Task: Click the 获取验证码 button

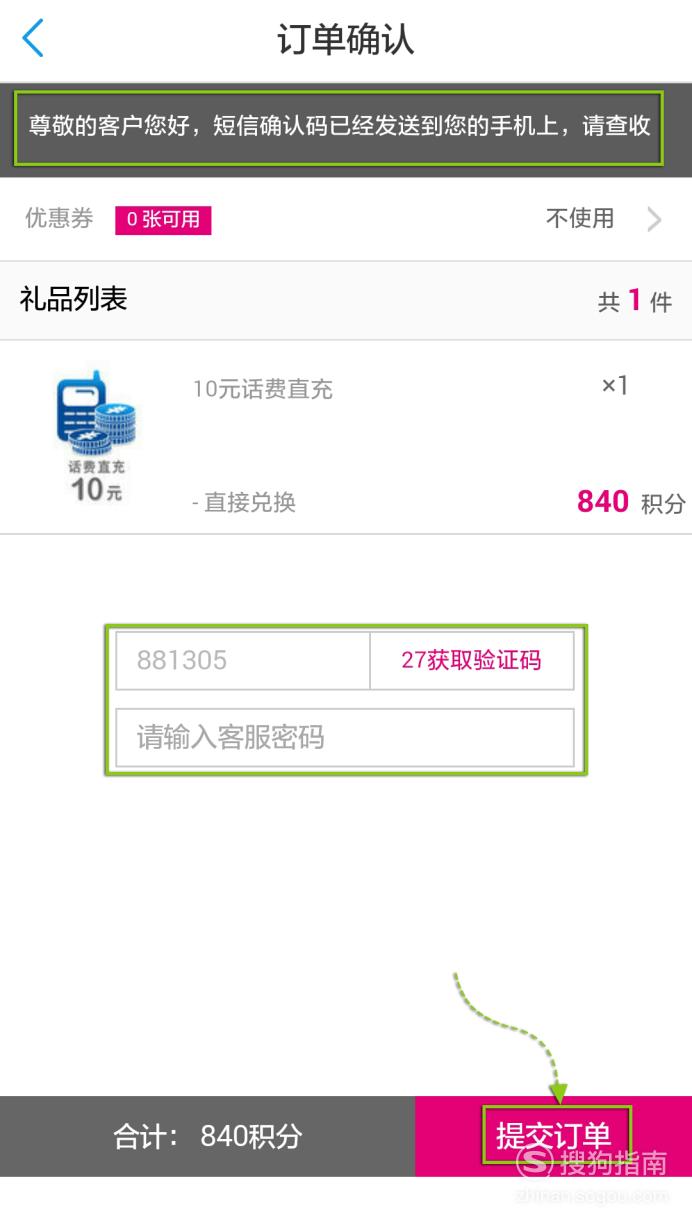Action: pos(471,660)
